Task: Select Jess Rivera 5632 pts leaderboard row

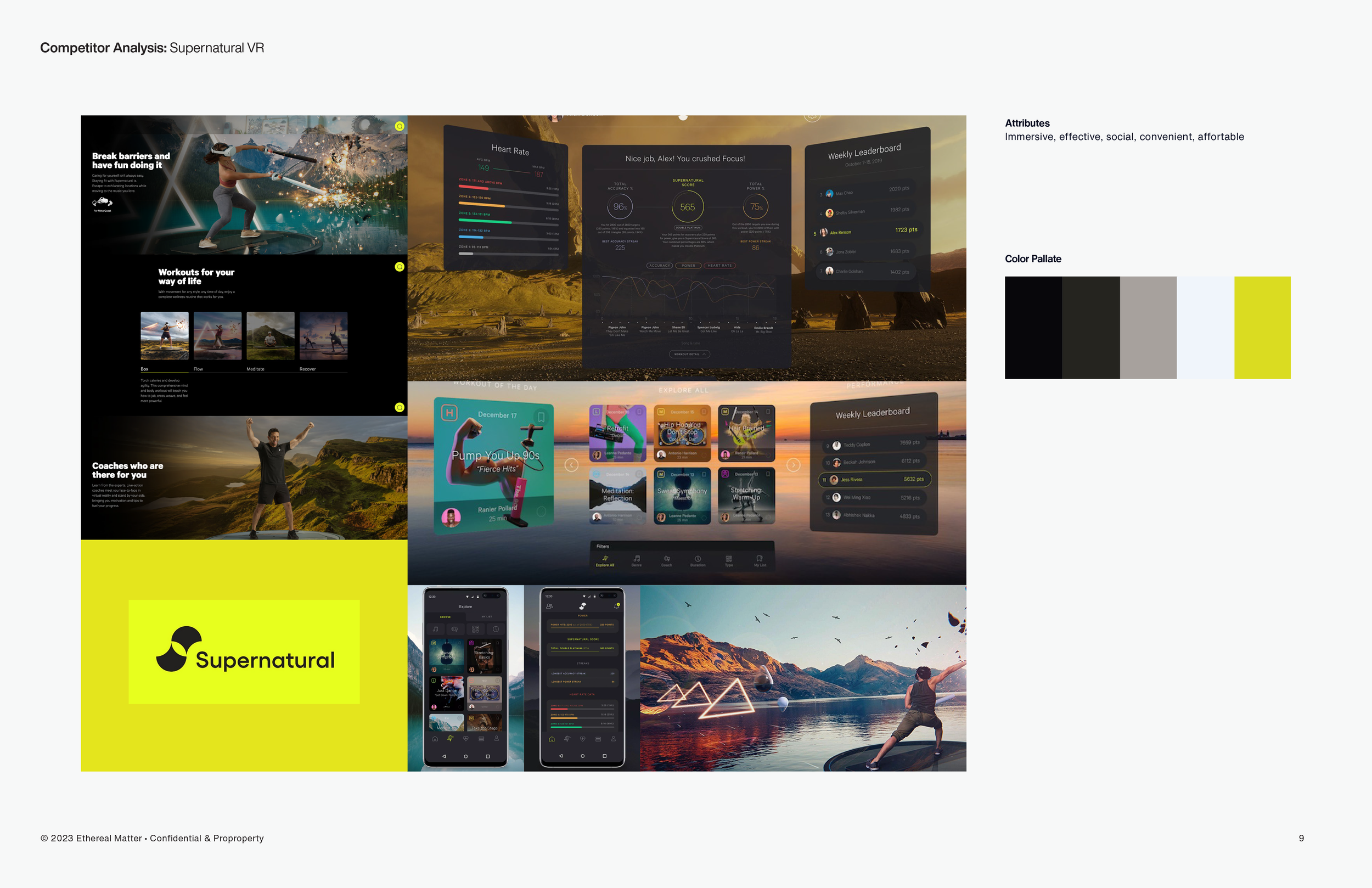Action: 874,479
